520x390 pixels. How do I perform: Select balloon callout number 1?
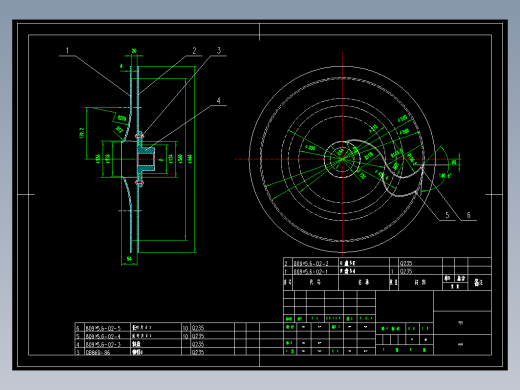(67, 51)
